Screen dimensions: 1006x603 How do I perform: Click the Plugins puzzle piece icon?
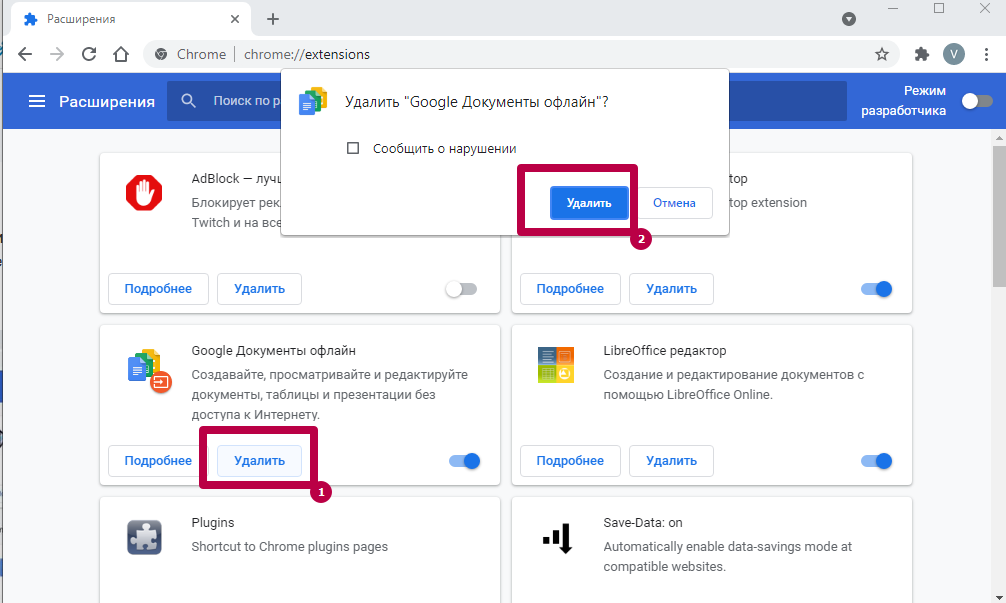click(x=144, y=537)
